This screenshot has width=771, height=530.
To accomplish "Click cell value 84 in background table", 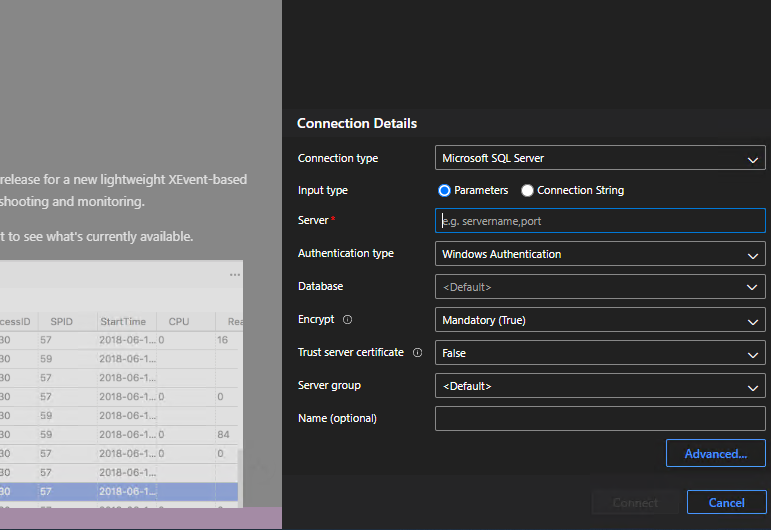I will (223, 434).
